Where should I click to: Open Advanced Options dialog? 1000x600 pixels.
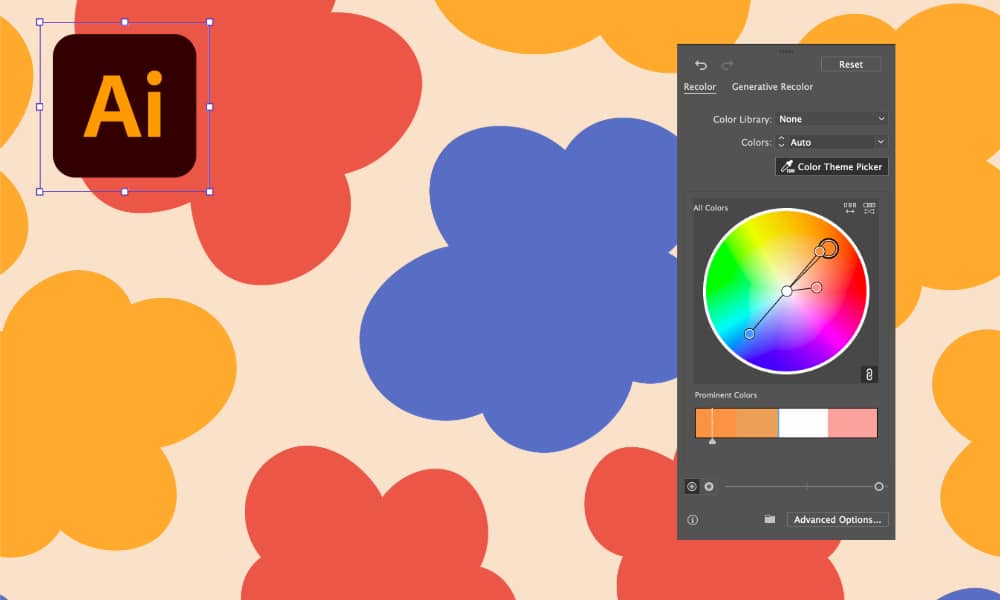tap(837, 520)
